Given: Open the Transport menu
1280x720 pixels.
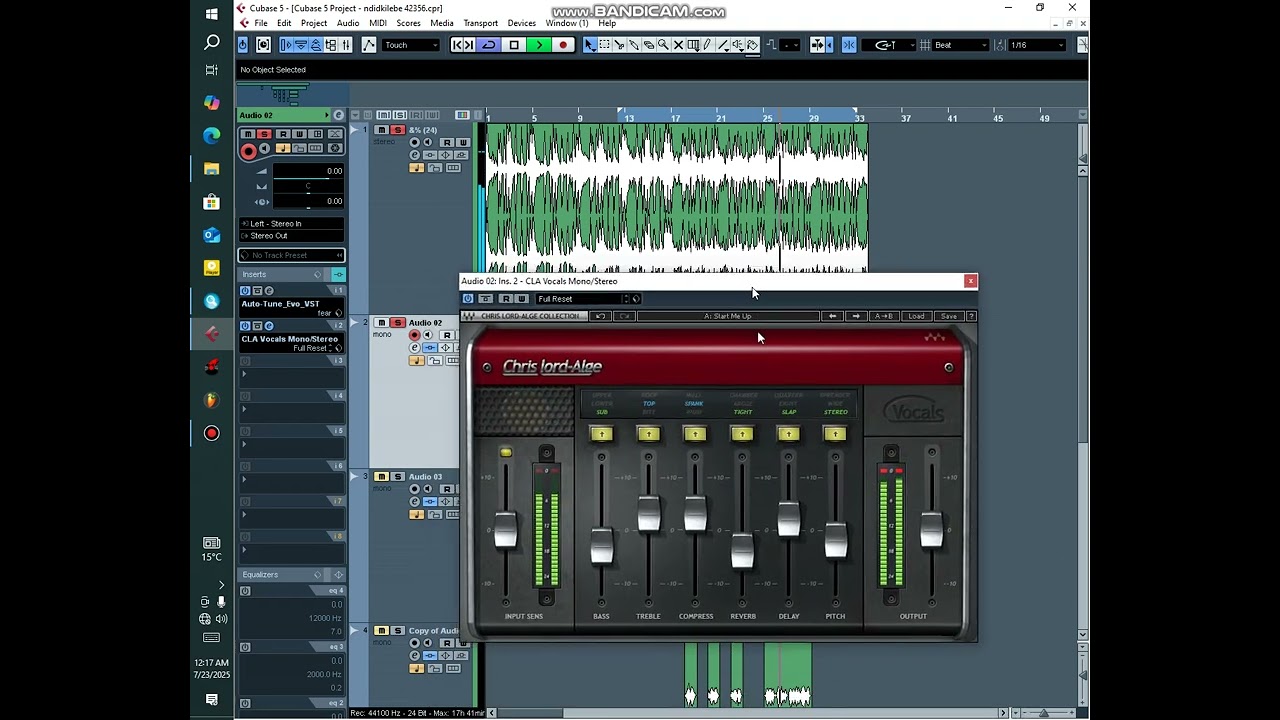Looking at the screenshot, I should tap(481, 23).
